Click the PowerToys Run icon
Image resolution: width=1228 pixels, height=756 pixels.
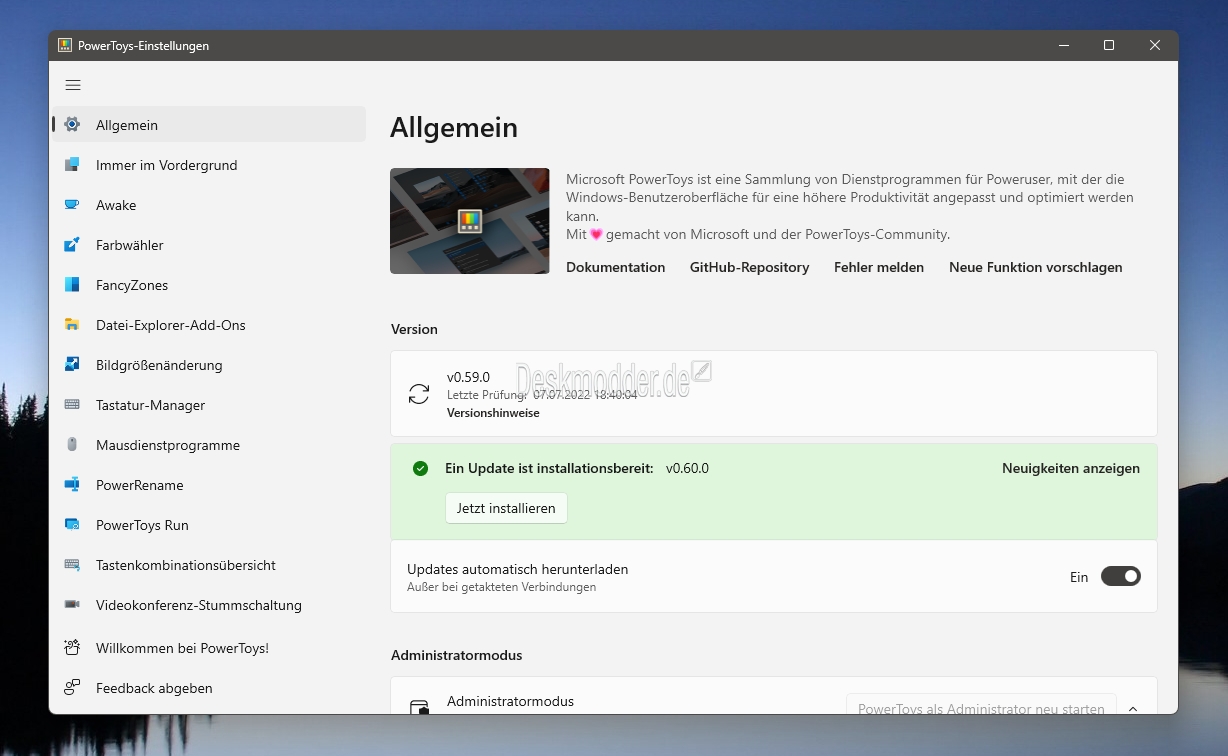pos(72,525)
